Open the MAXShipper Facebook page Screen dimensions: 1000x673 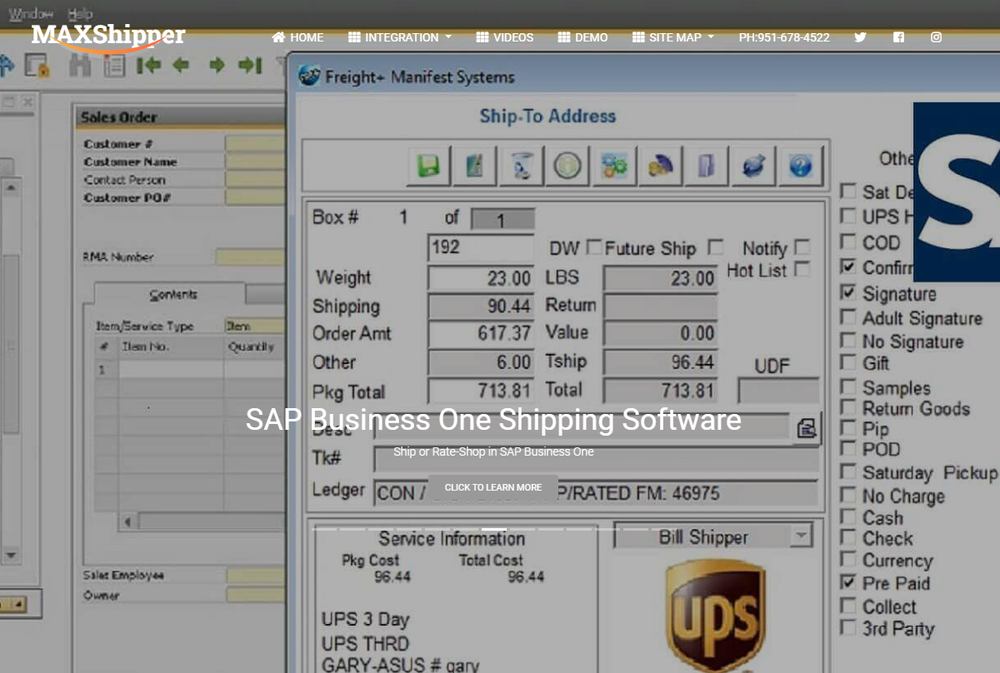(899, 37)
